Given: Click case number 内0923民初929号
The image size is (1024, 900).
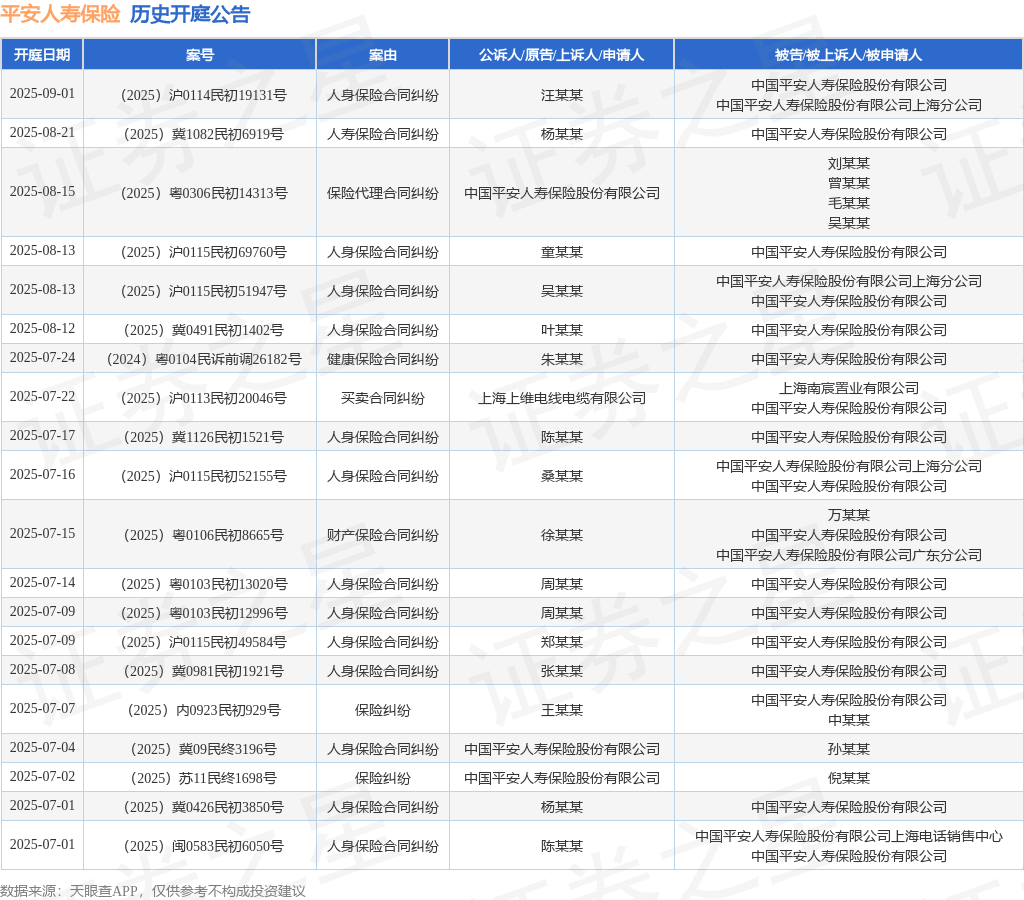Looking at the screenshot, I should [x=204, y=711].
